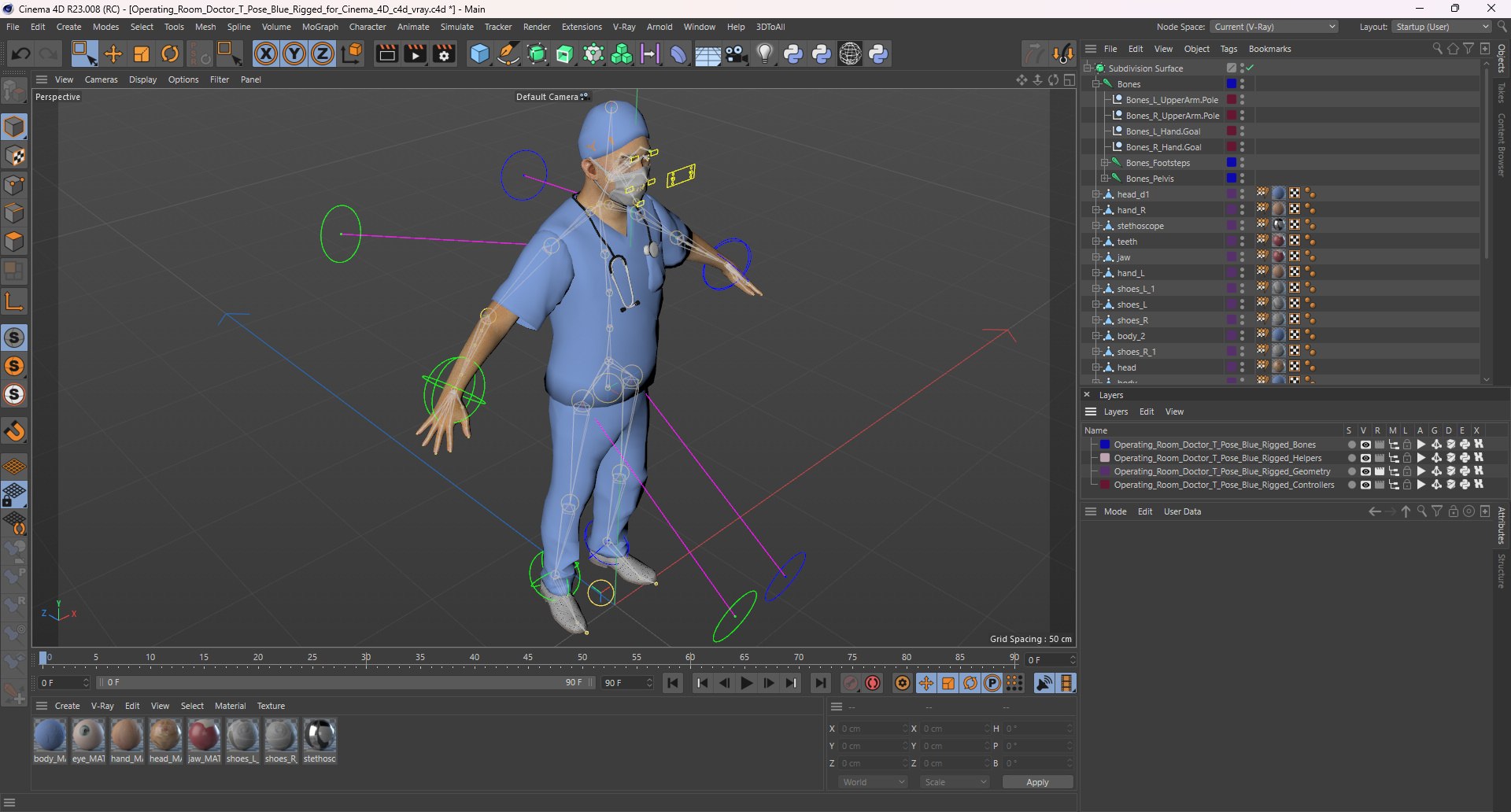This screenshot has height=812, width=1511.
Task: Collapse the Bones object tree
Action: 1095,84
